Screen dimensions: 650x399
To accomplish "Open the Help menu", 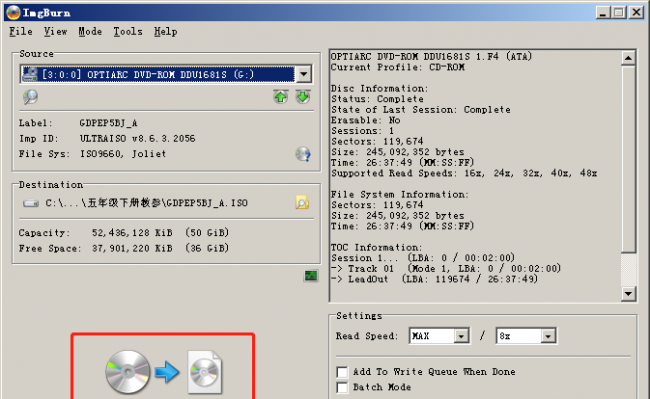I will click(166, 31).
